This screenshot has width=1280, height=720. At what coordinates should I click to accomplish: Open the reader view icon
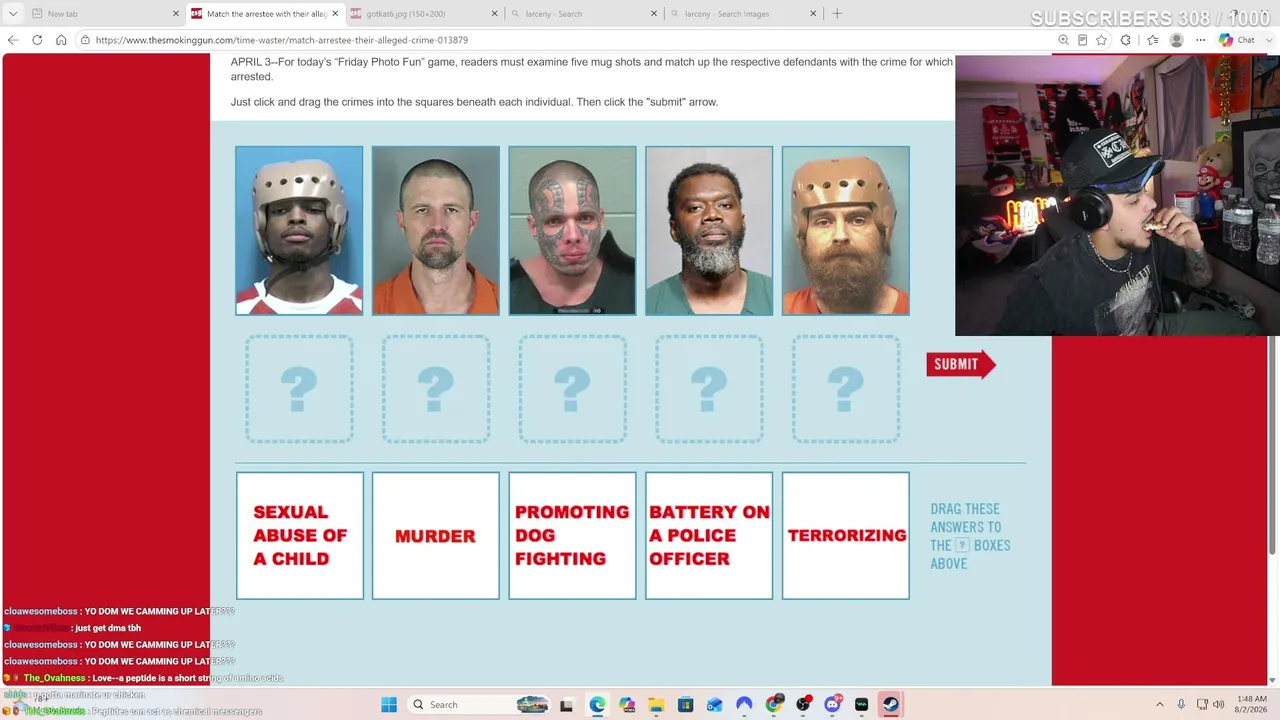tap(1082, 40)
